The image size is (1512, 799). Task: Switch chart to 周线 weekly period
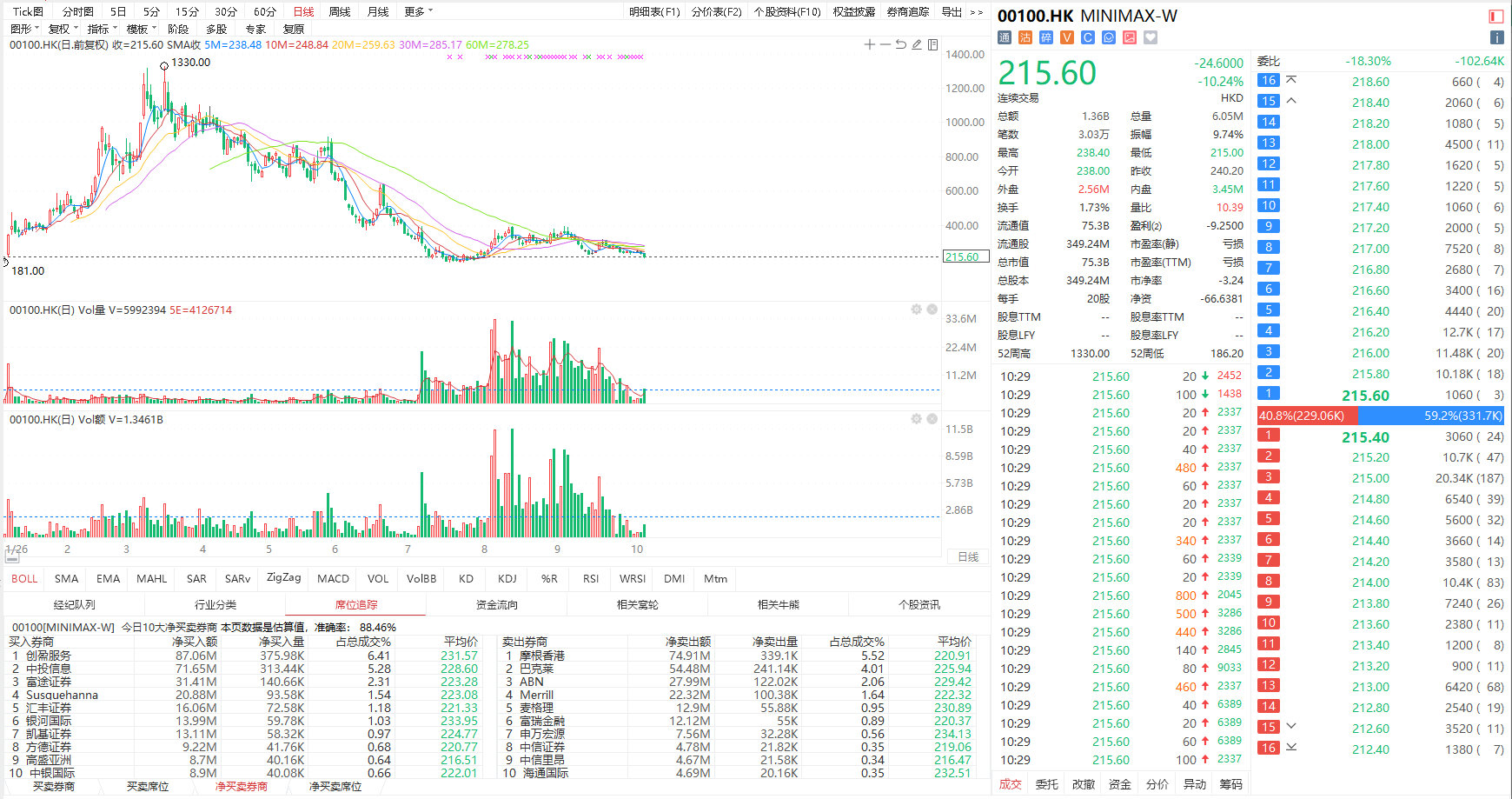pos(340,11)
